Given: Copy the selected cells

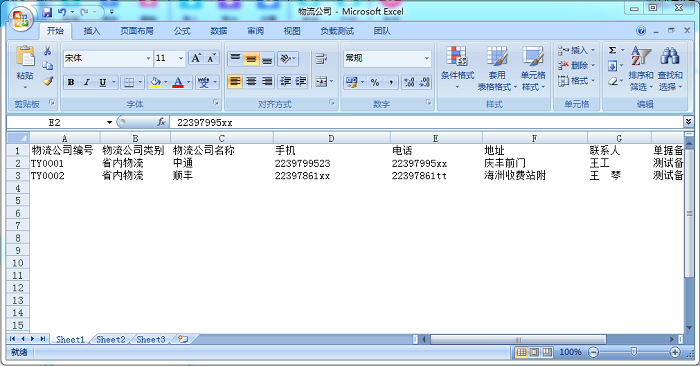Looking at the screenshot, I should tap(48, 66).
